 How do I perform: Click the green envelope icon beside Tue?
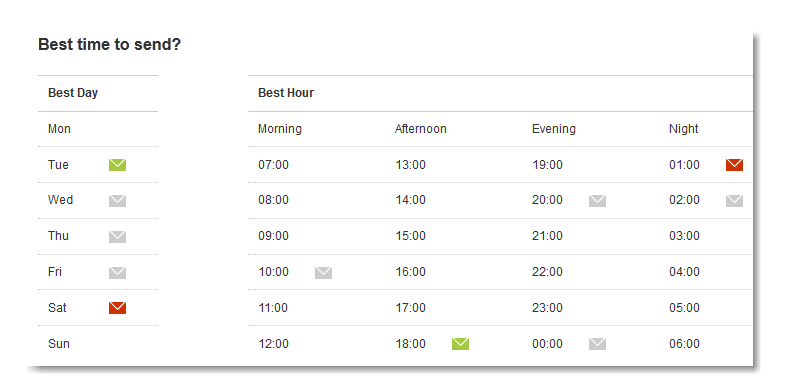[117, 165]
